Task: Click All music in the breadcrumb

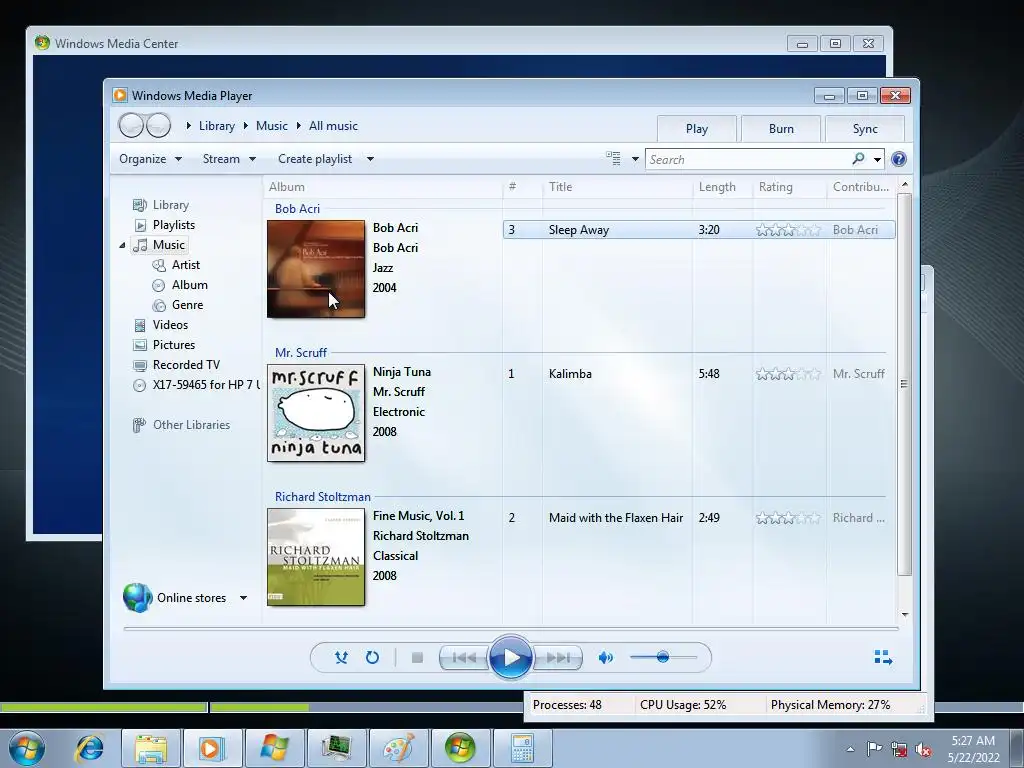Action: point(333,126)
